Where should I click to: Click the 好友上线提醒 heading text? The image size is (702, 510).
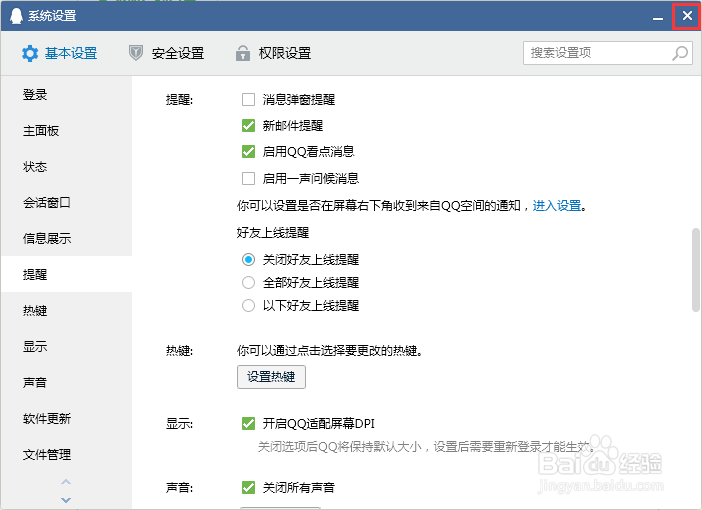point(273,232)
